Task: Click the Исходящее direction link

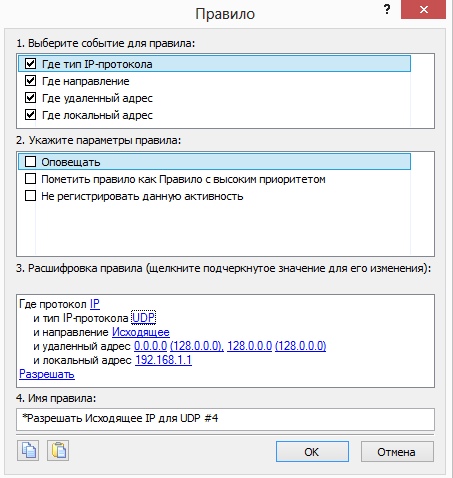Action: pyautogui.click(x=141, y=332)
